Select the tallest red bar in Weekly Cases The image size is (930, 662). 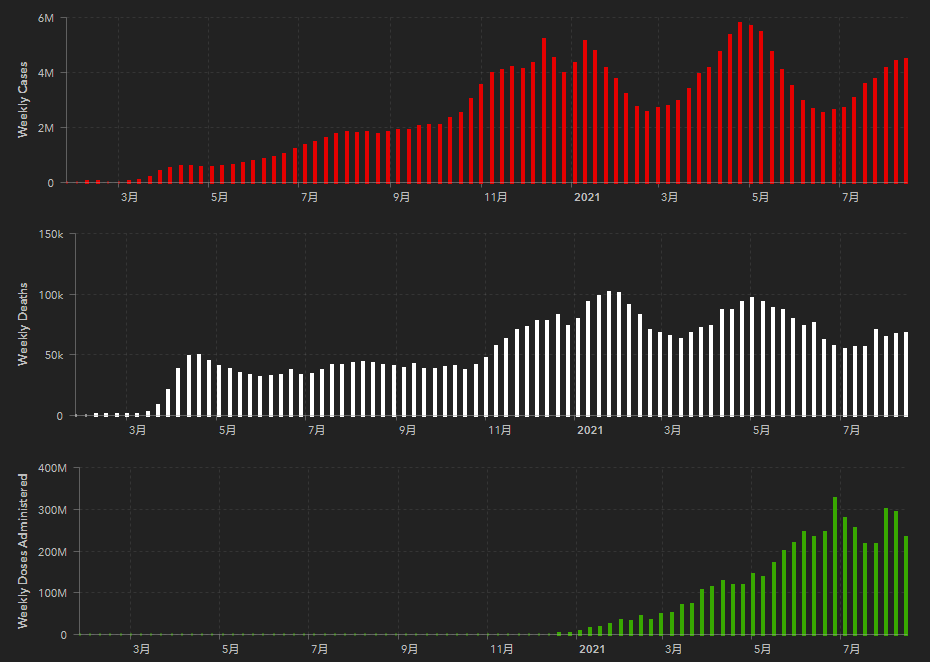pos(740,102)
